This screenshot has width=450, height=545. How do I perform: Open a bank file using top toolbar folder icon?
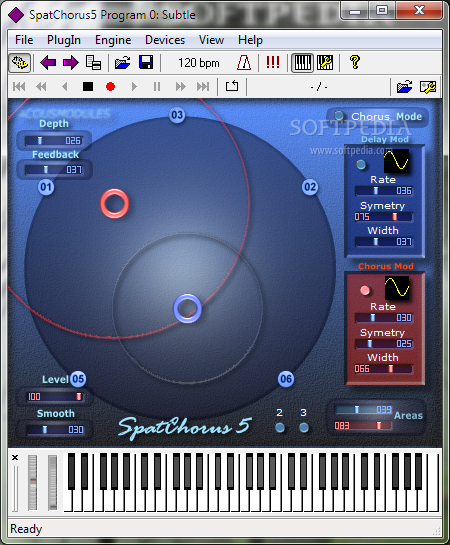[x=123, y=63]
